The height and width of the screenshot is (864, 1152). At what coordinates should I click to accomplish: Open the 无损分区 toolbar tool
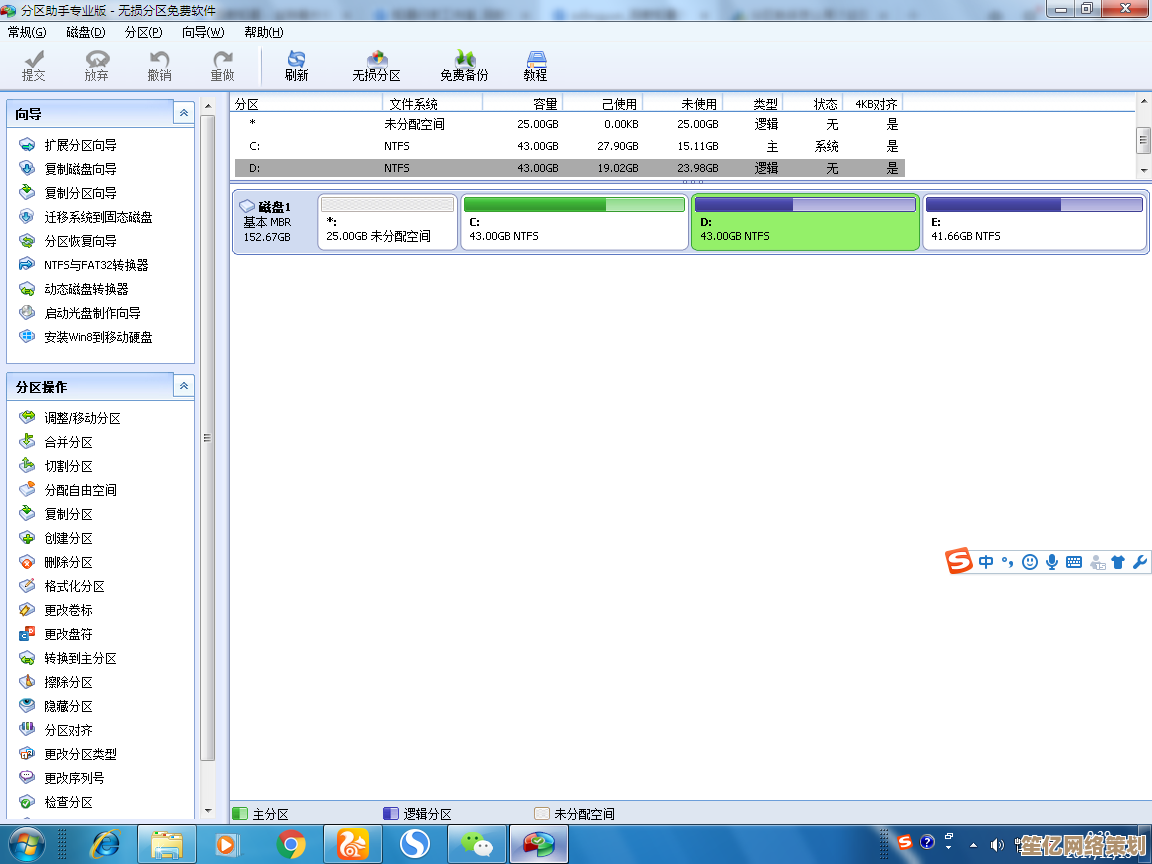click(376, 66)
